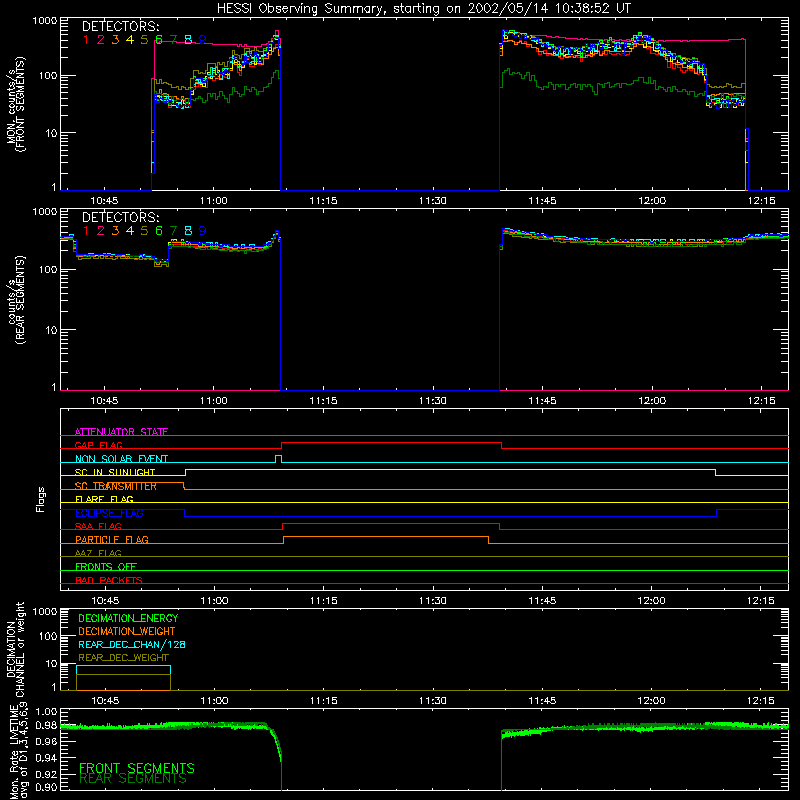The width and height of the screenshot is (800, 800).
Task: Click 11:30 tick under decimation plot
Action: point(433,701)
